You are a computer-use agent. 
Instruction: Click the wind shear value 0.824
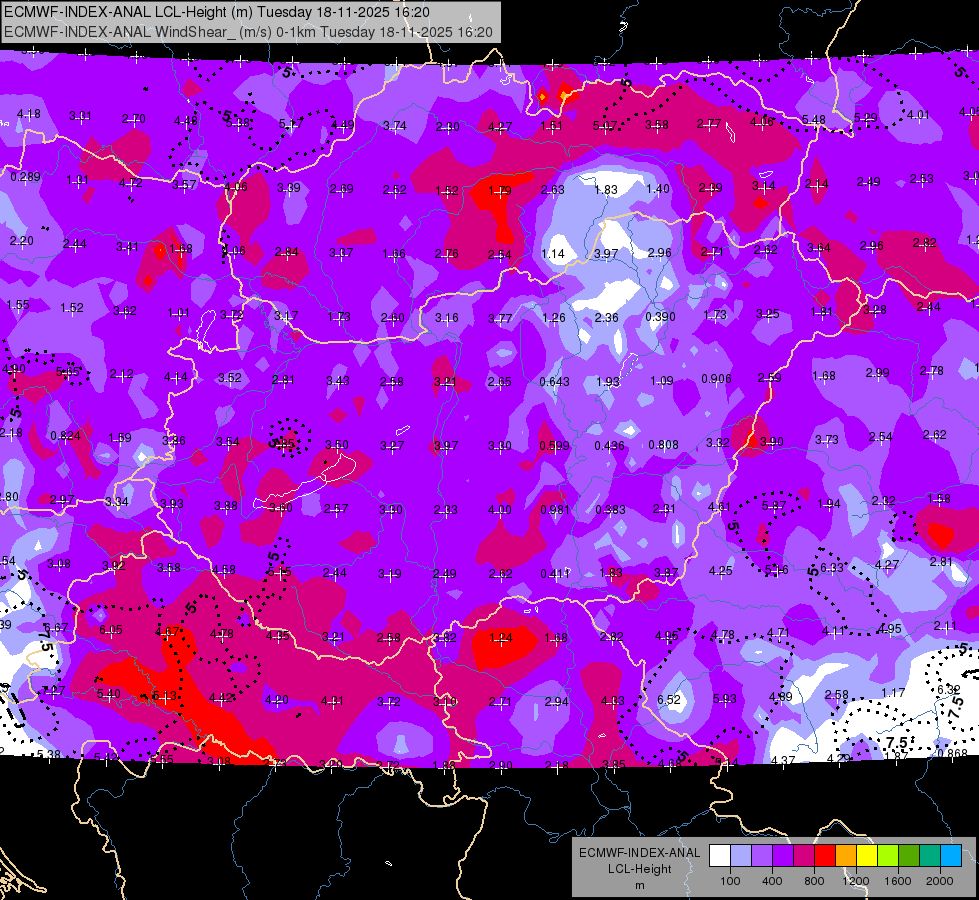click(65, 435)
